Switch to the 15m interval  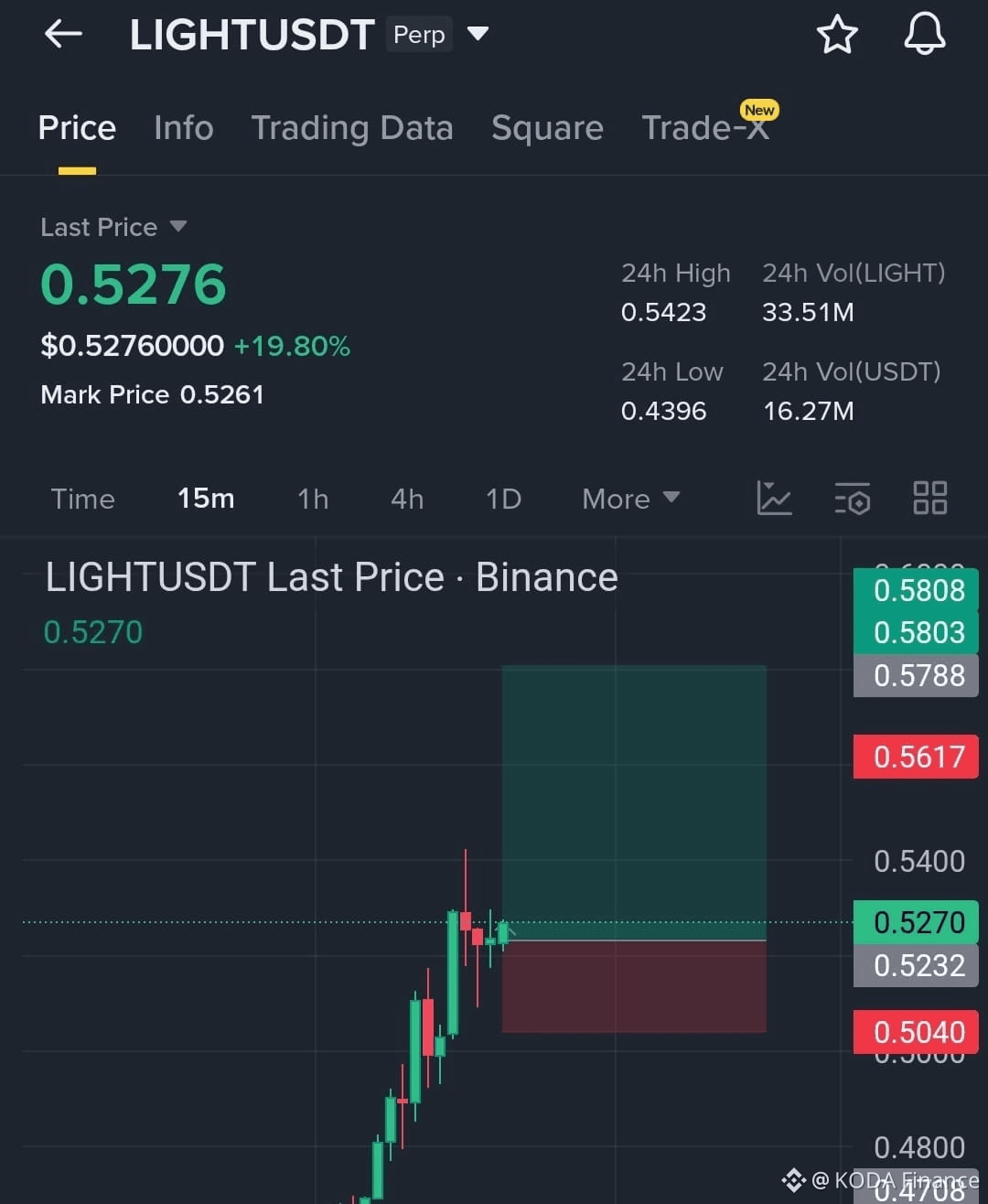pos(206,499)
